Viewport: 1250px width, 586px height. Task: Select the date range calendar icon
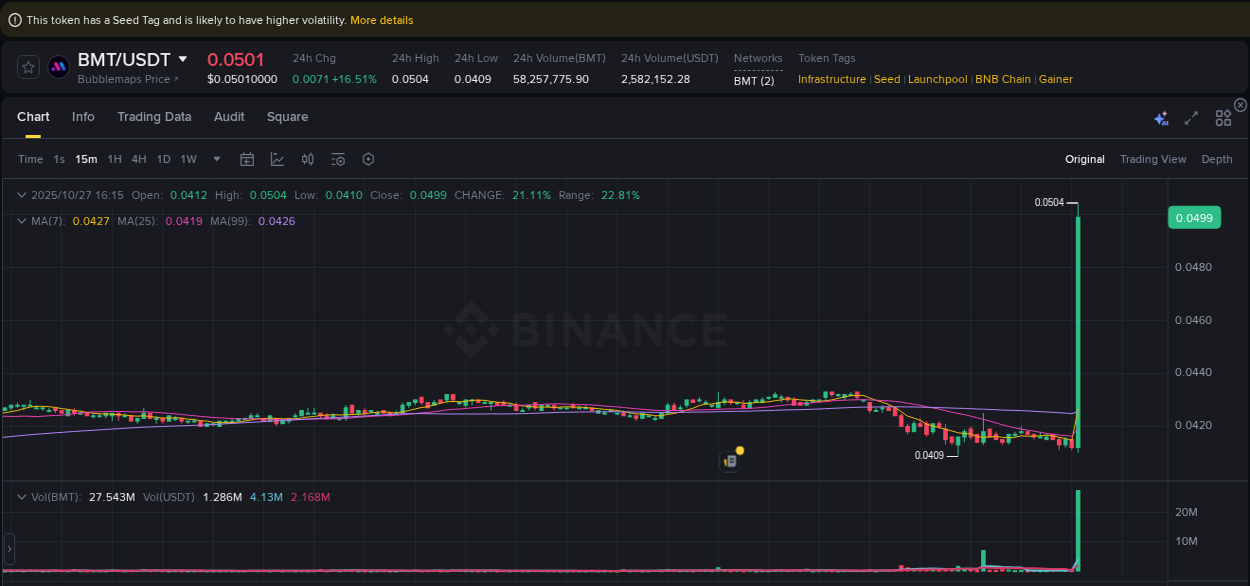[x=247, y=159]
